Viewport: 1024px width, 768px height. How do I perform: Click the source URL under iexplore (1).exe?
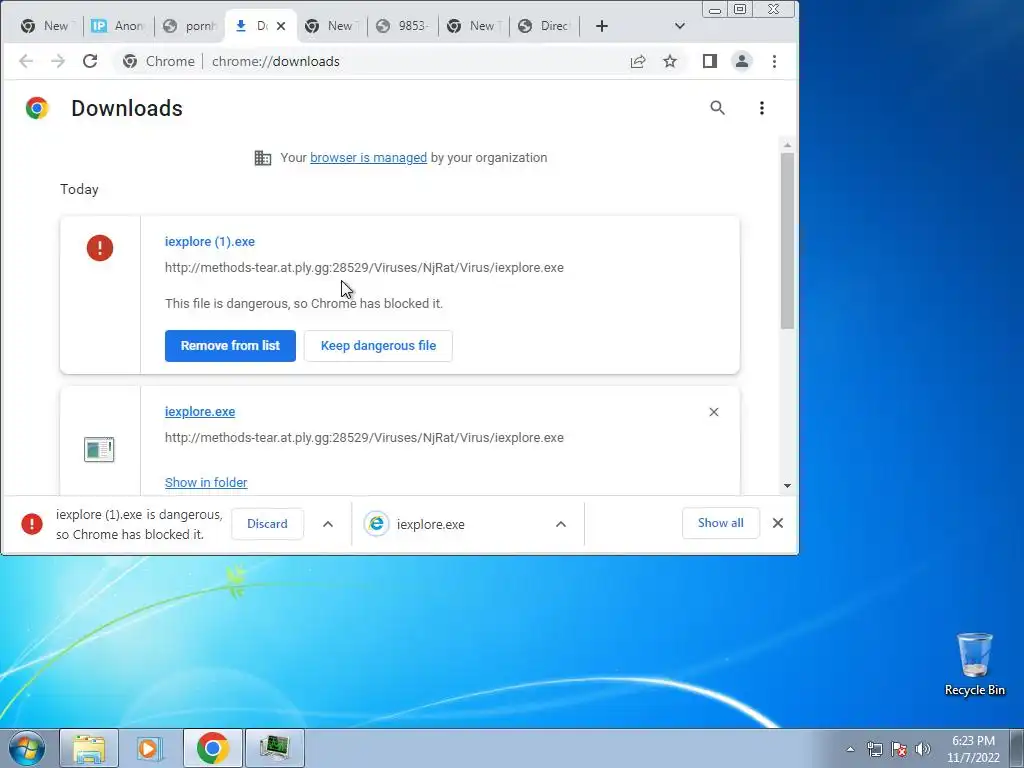tap(364, 268)
